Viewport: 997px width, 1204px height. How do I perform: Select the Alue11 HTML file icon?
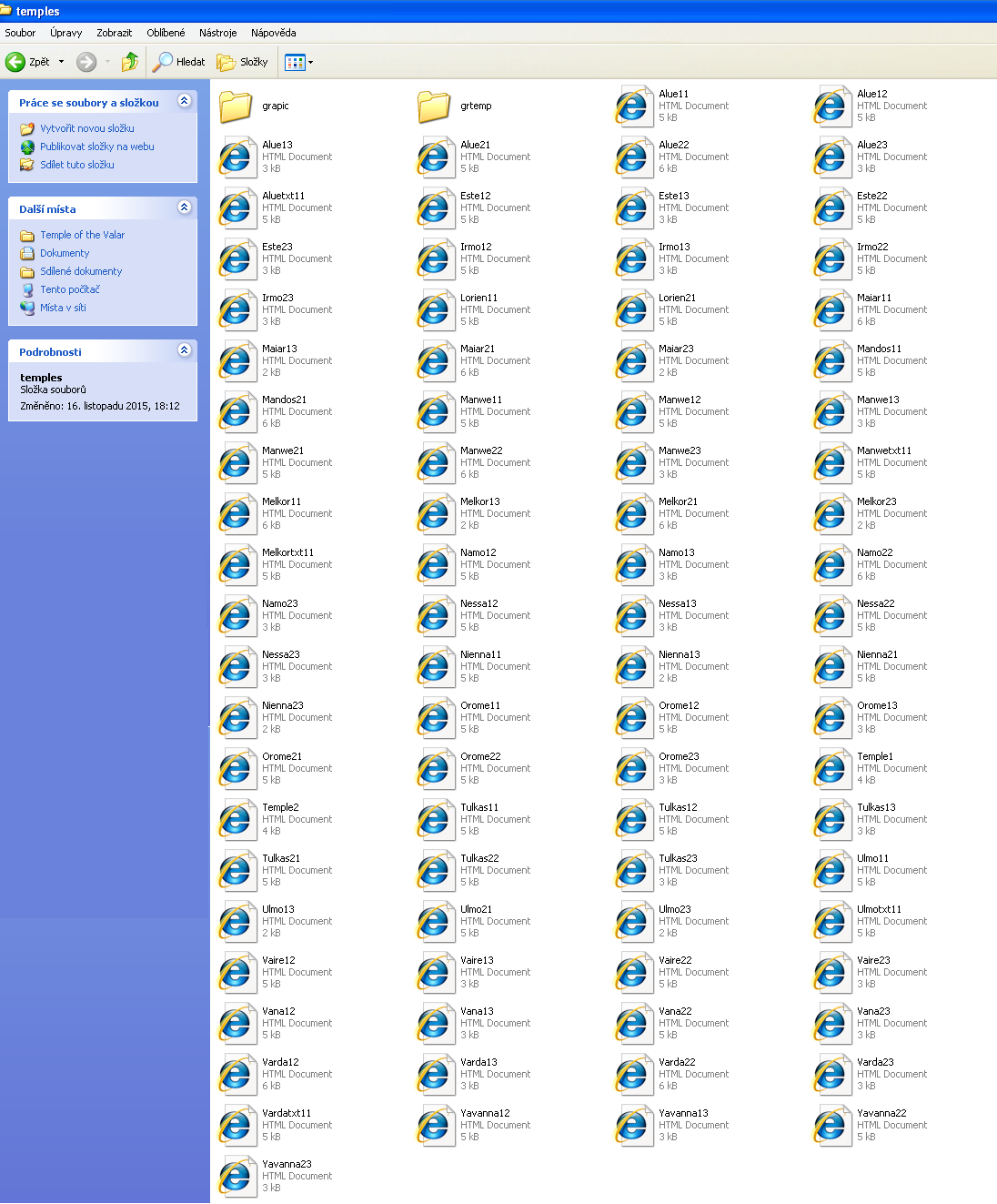[x=634, y=106]
